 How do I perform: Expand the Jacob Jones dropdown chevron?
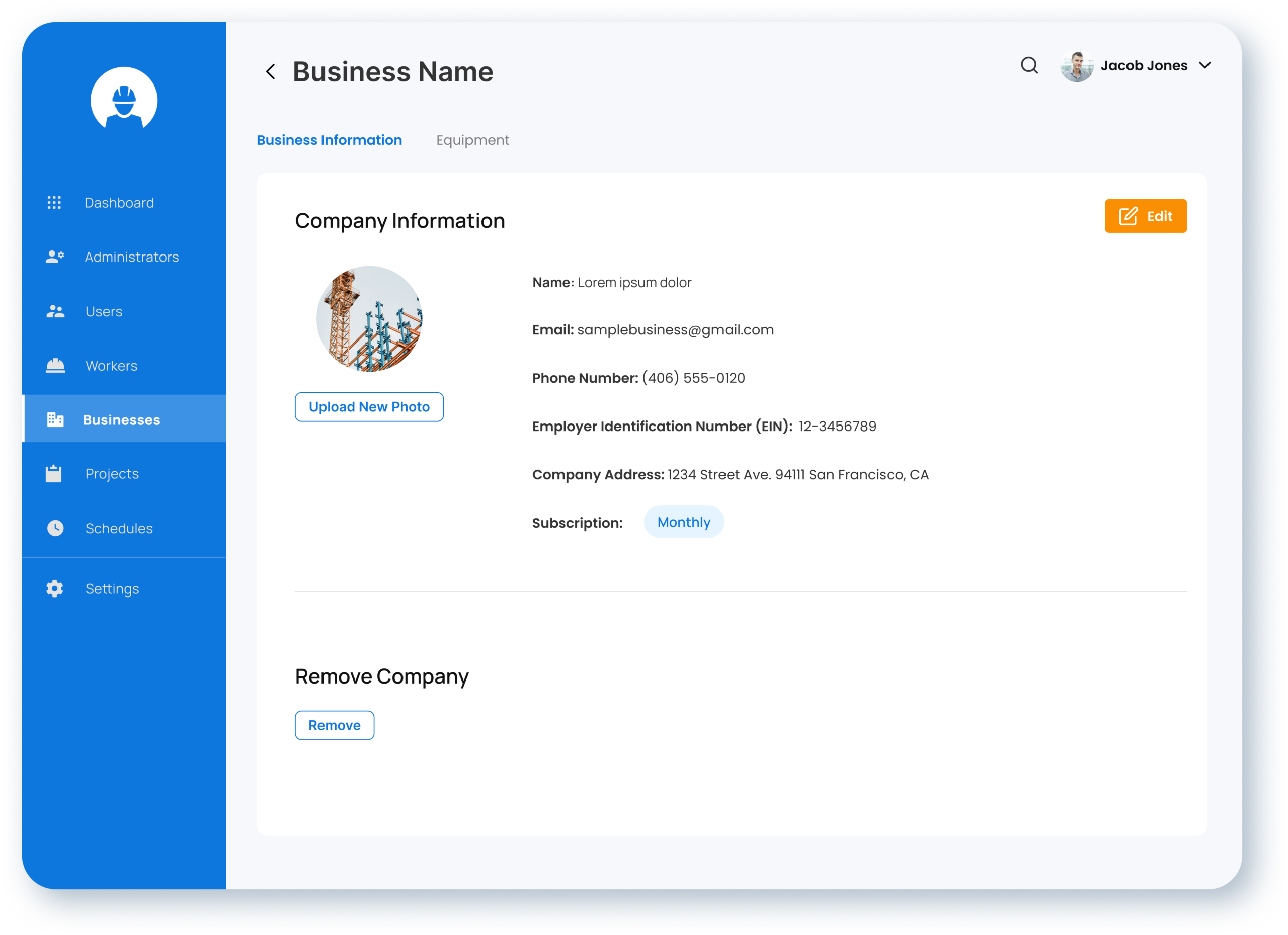pos(1205,66)
